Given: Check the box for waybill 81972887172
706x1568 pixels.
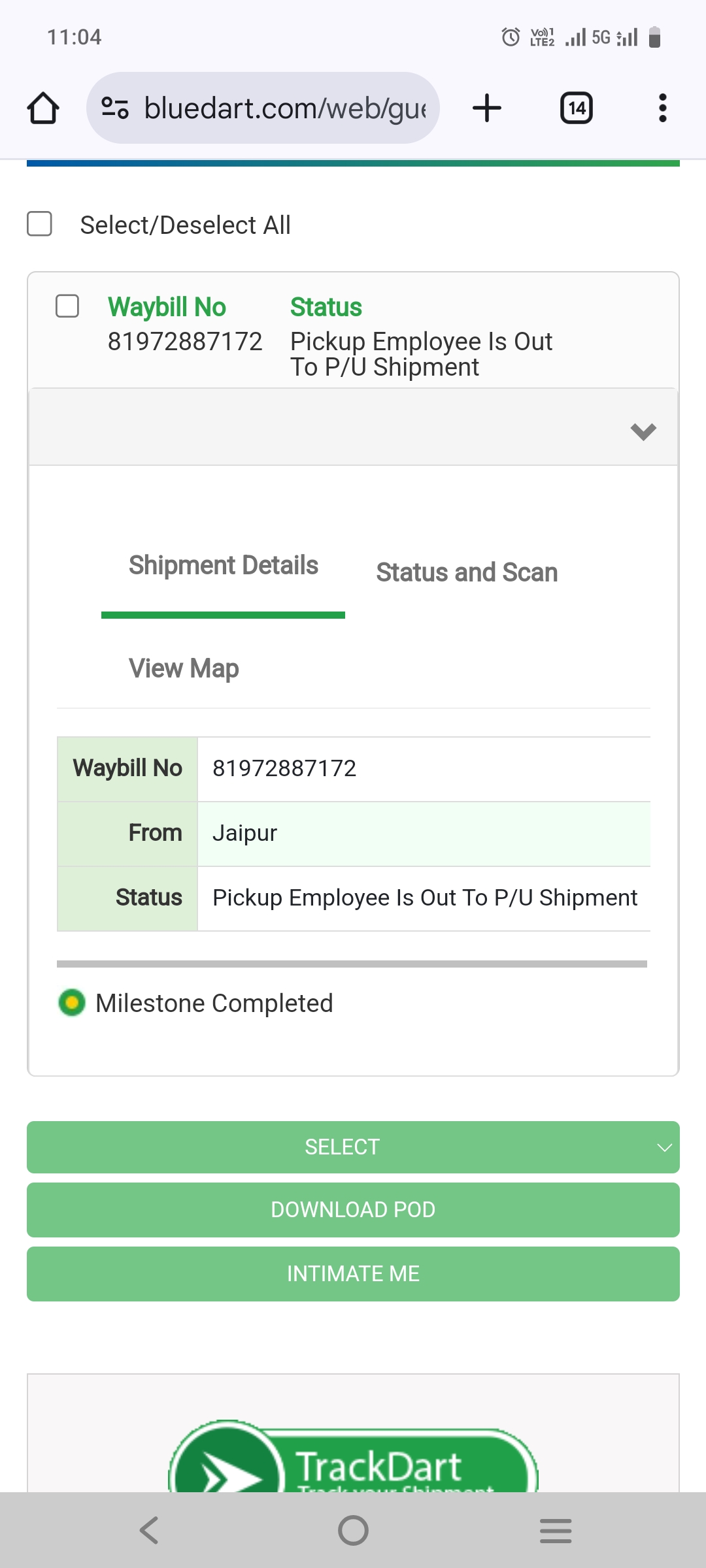Looking at the screenshot, I should click(x=67, y=306).
